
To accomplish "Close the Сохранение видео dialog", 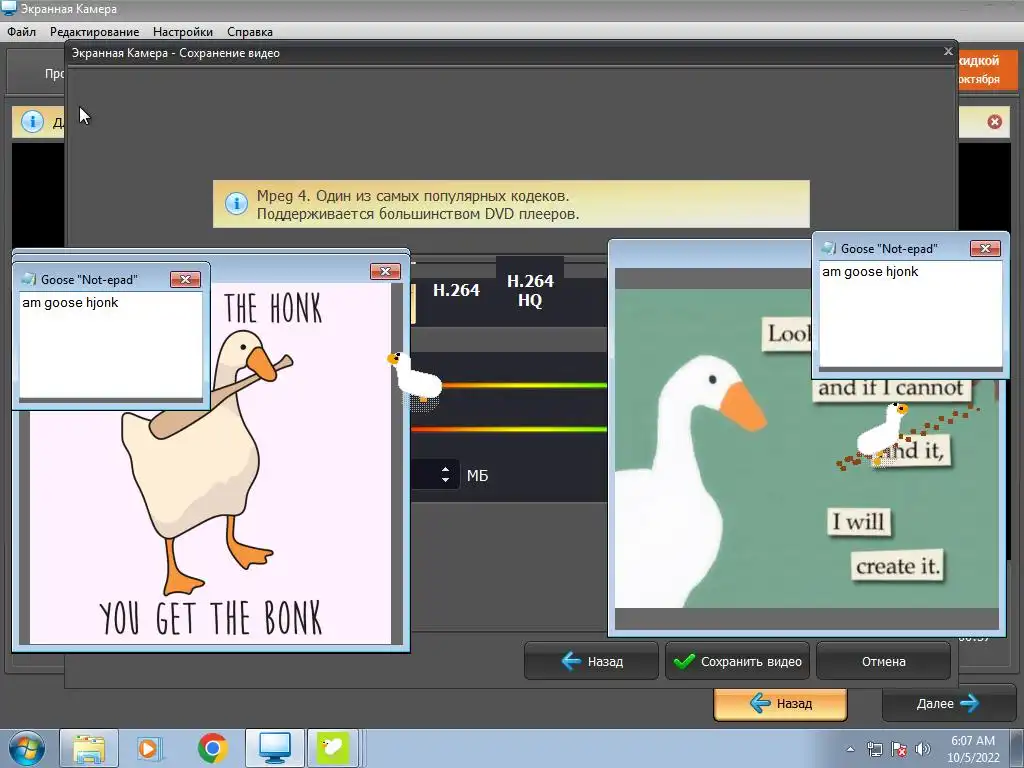I will click(948, 52).
